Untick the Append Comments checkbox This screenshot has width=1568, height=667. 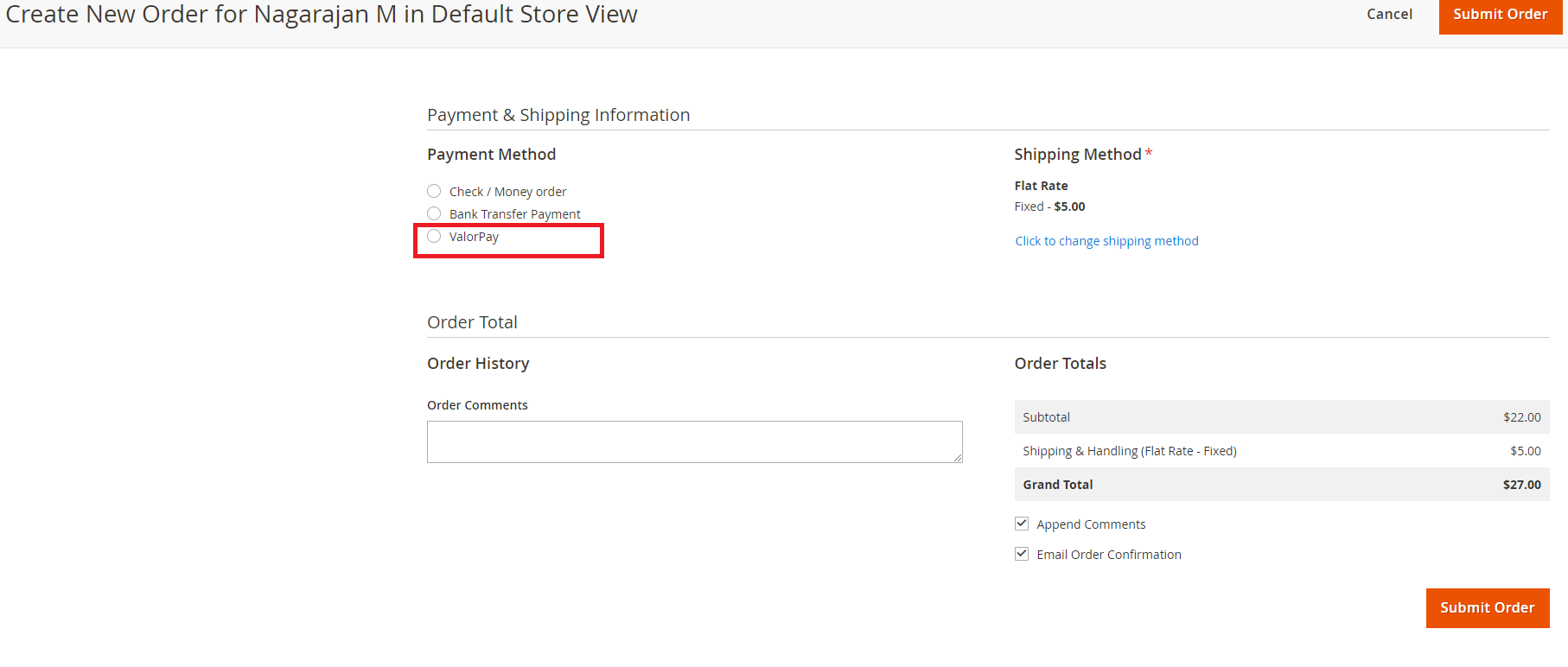tap(1022, 524)
